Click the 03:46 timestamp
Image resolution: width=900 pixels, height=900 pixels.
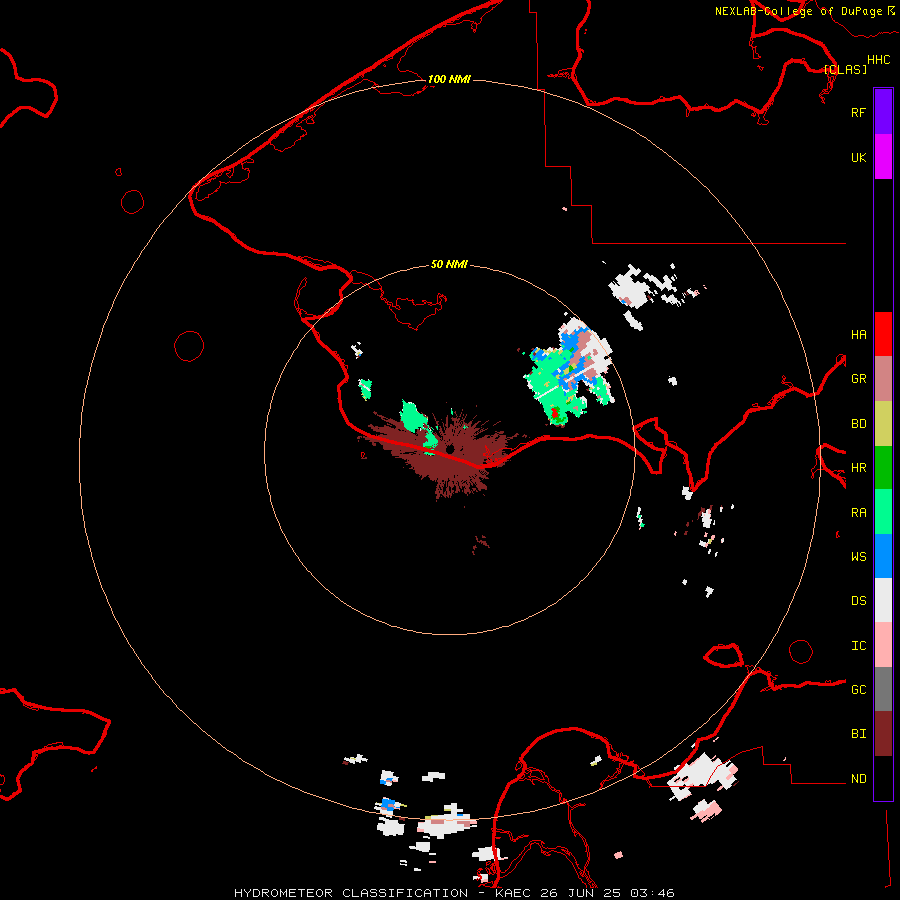(651, 893)
